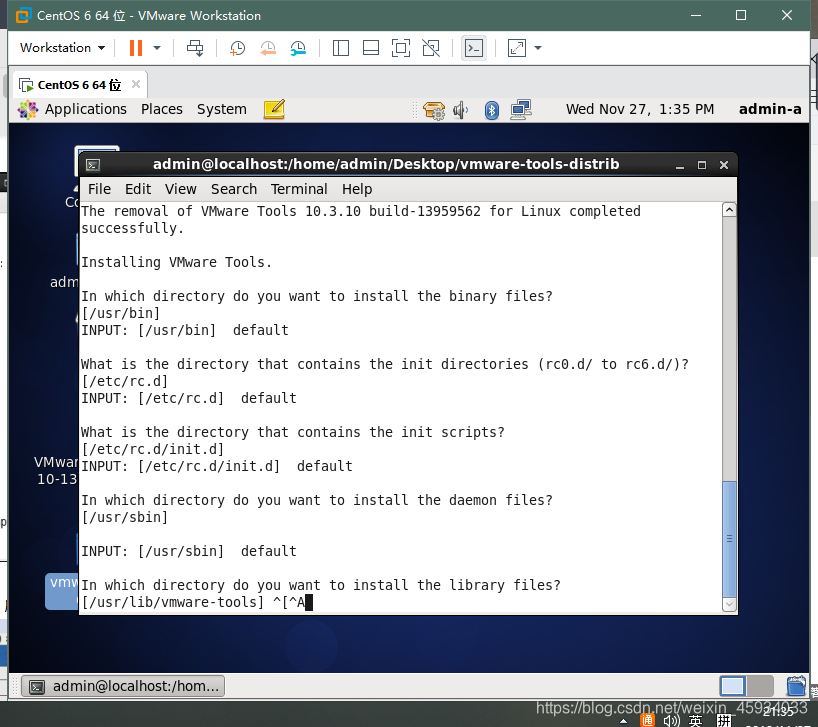Toggle the library sidebar panel
Viewport: 818px width, 727px height.
pos(341,48)
